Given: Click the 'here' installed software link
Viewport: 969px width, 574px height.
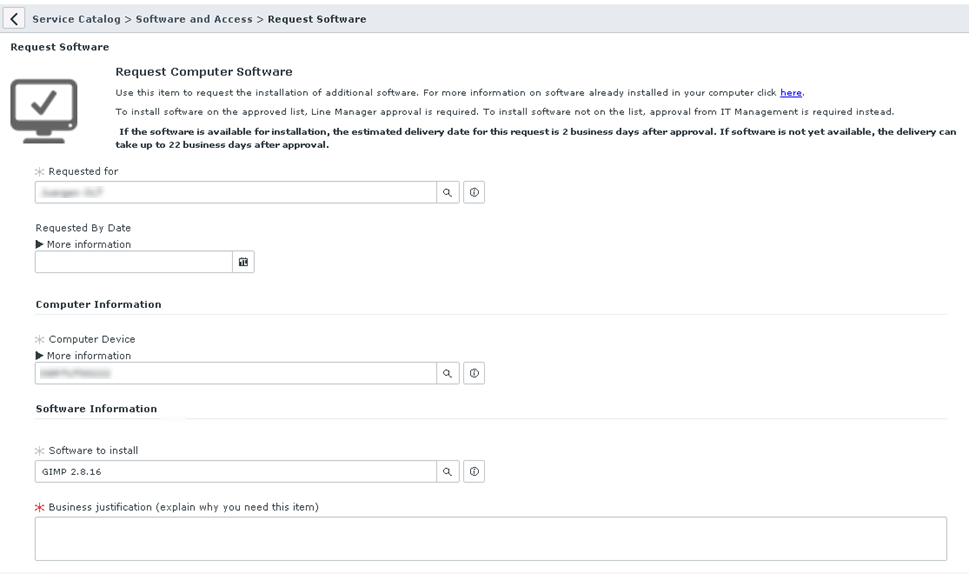Looking at the screenshot, I should tap(791, 93).
